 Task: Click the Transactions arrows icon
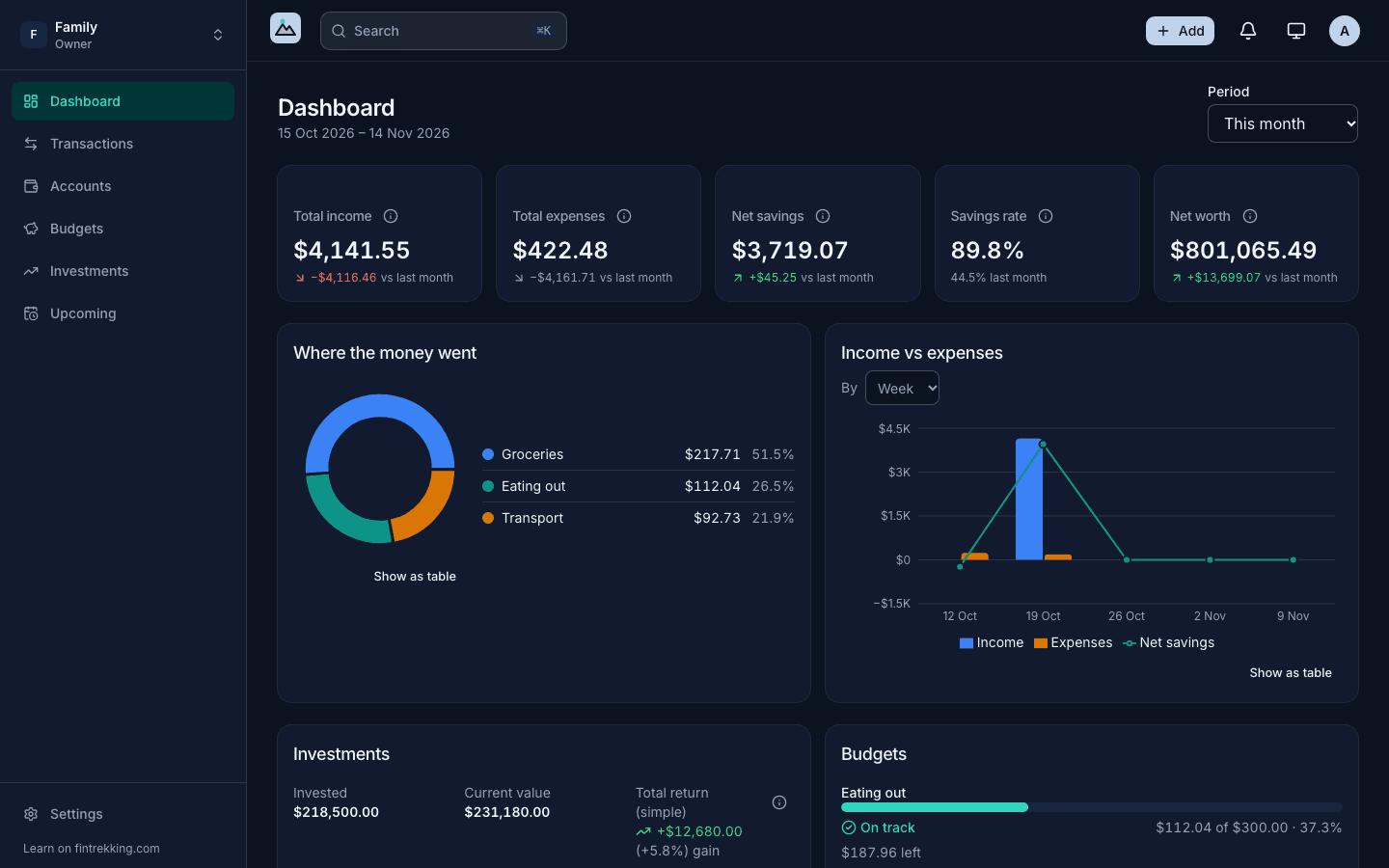(31, 144)
